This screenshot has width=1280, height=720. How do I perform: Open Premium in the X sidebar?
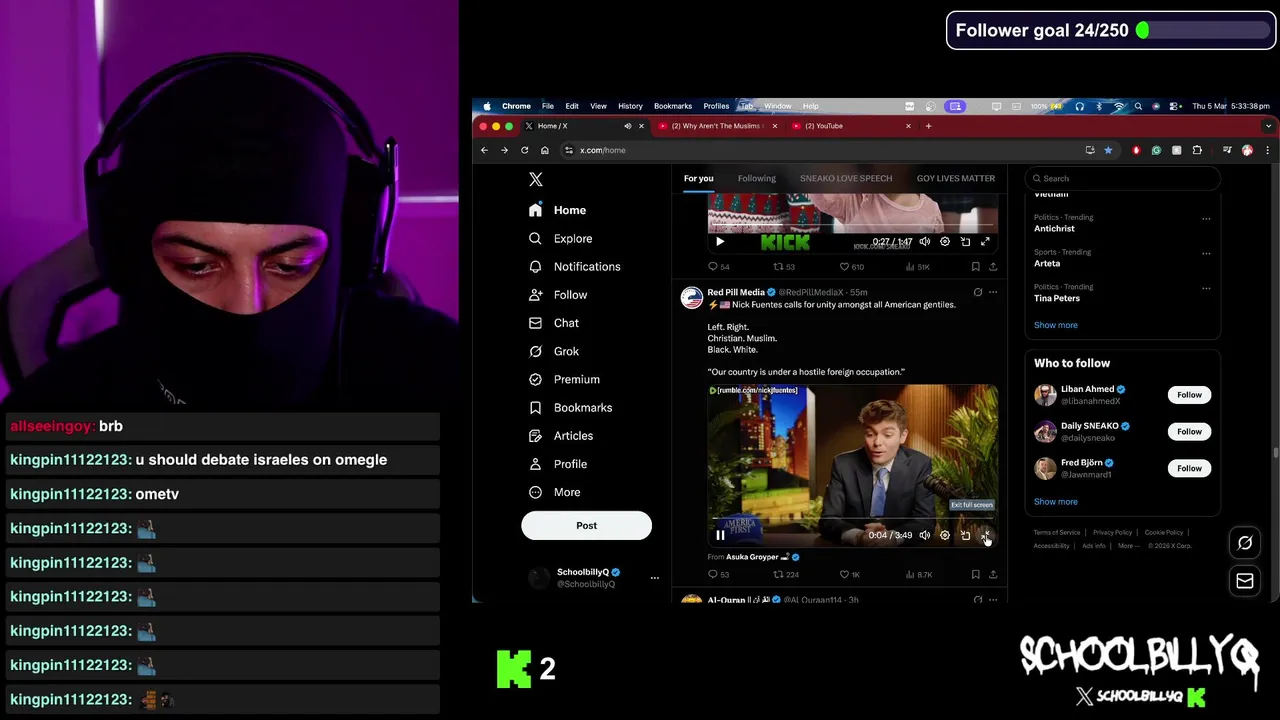pos(564,379)
